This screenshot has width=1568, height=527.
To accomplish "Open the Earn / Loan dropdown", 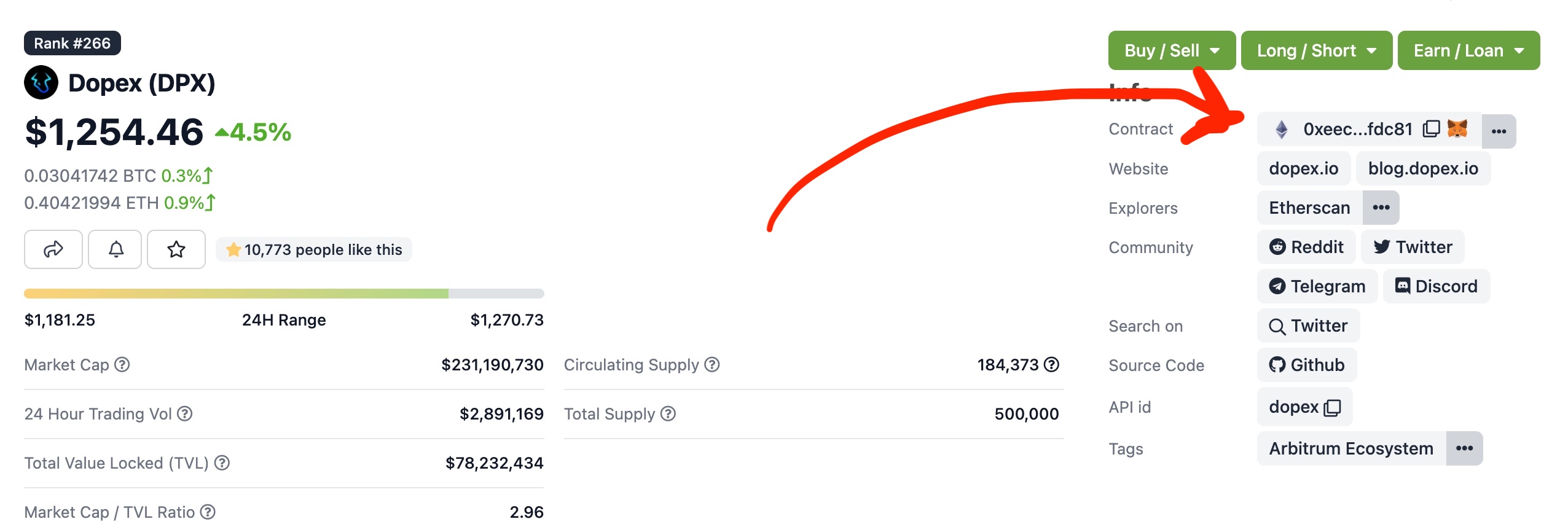I will [x=1468, y=50].
